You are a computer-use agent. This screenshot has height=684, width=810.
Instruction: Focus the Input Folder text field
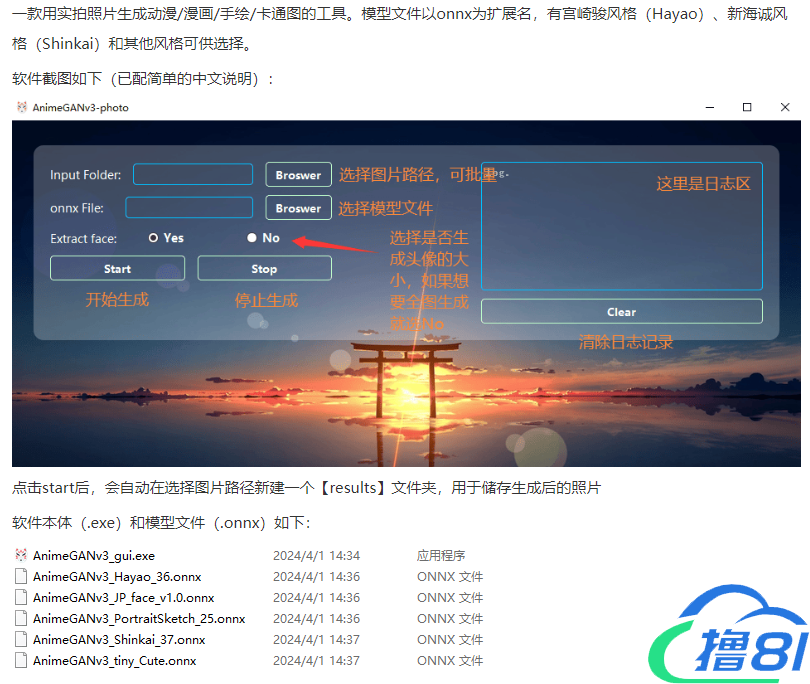pos(193,175)
